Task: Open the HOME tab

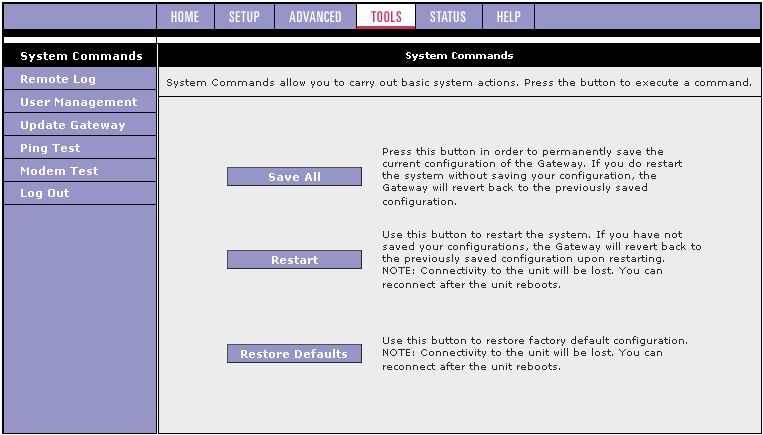Action: [185, 17]
